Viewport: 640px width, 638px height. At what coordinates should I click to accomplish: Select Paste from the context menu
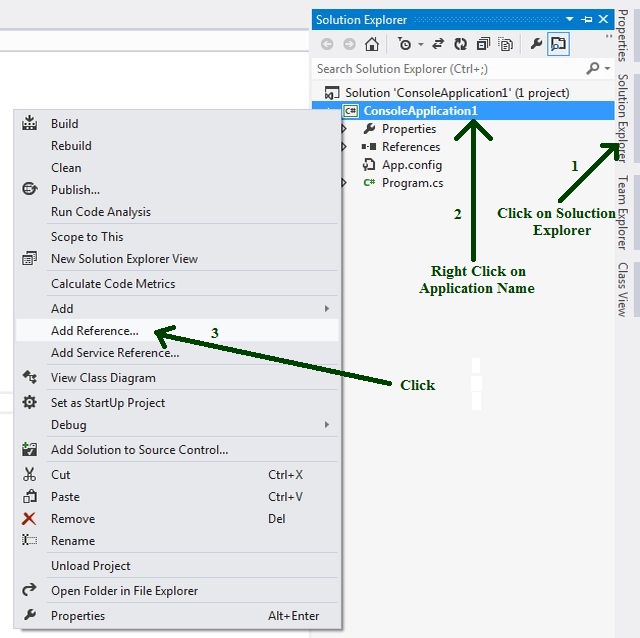[178, 497]
